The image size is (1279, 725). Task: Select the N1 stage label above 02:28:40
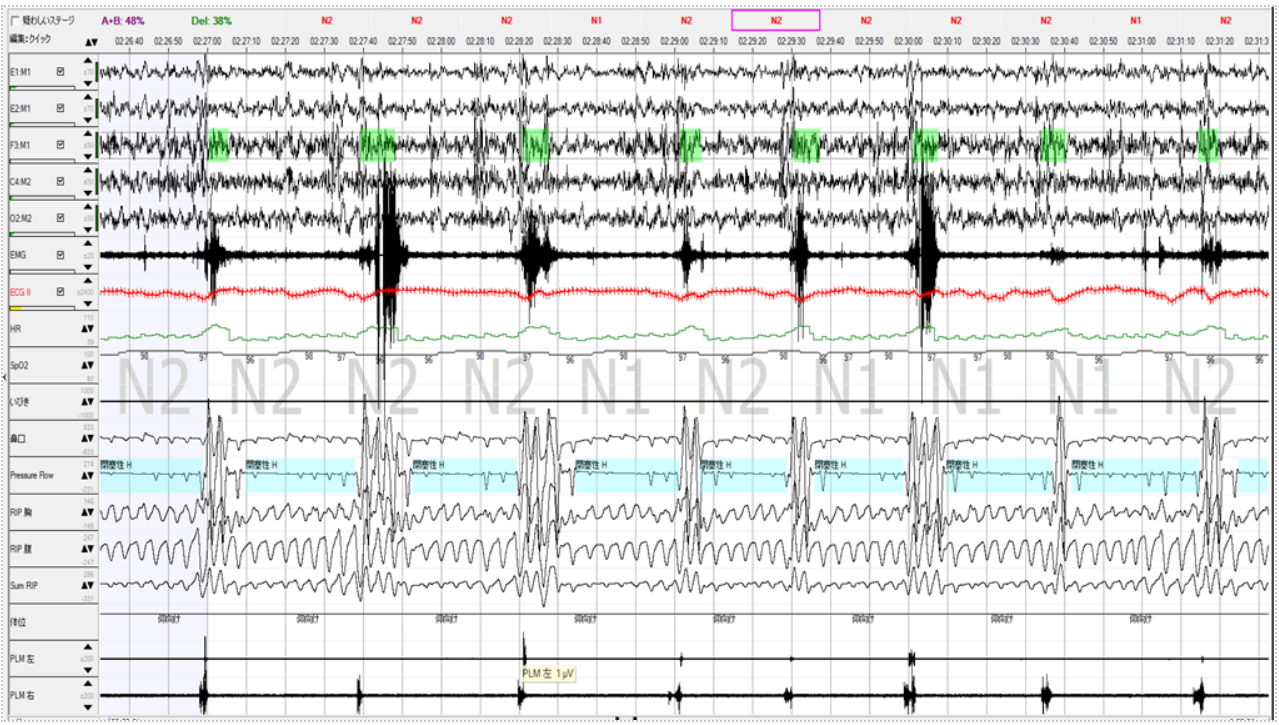(x=596, y=20)
